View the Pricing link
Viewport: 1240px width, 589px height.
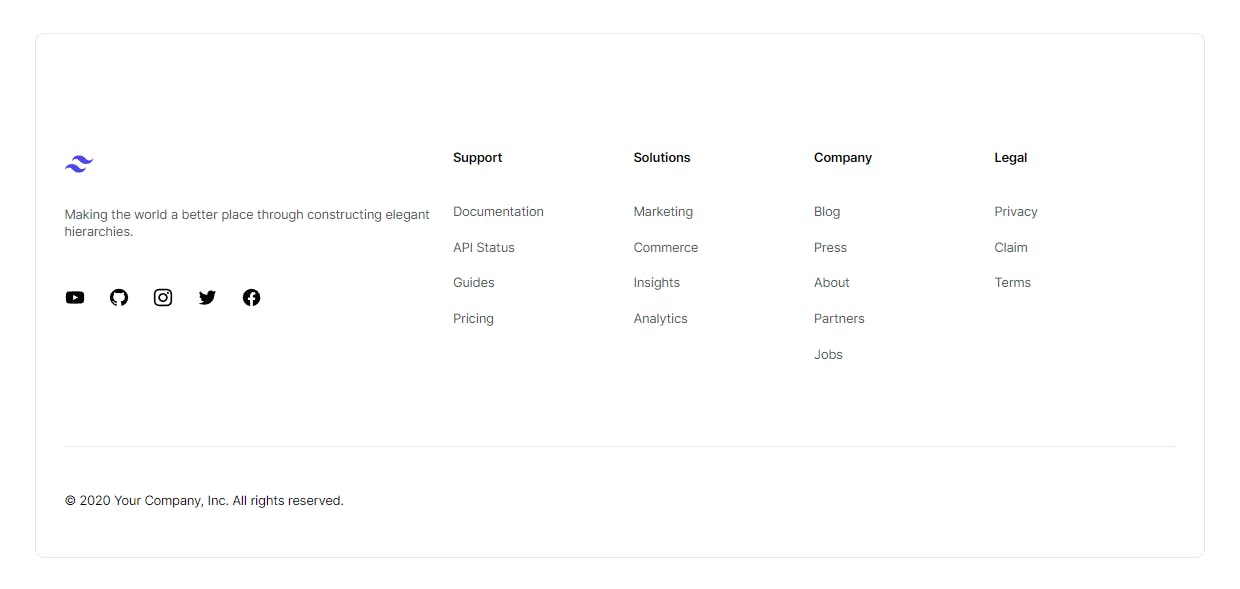(473, 318)
